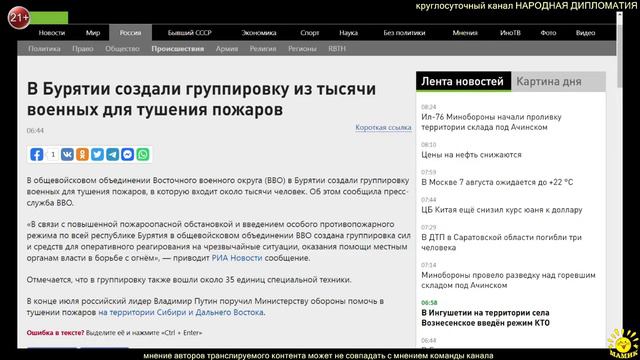Open the Мир menu section

click(x=93, y=33)
